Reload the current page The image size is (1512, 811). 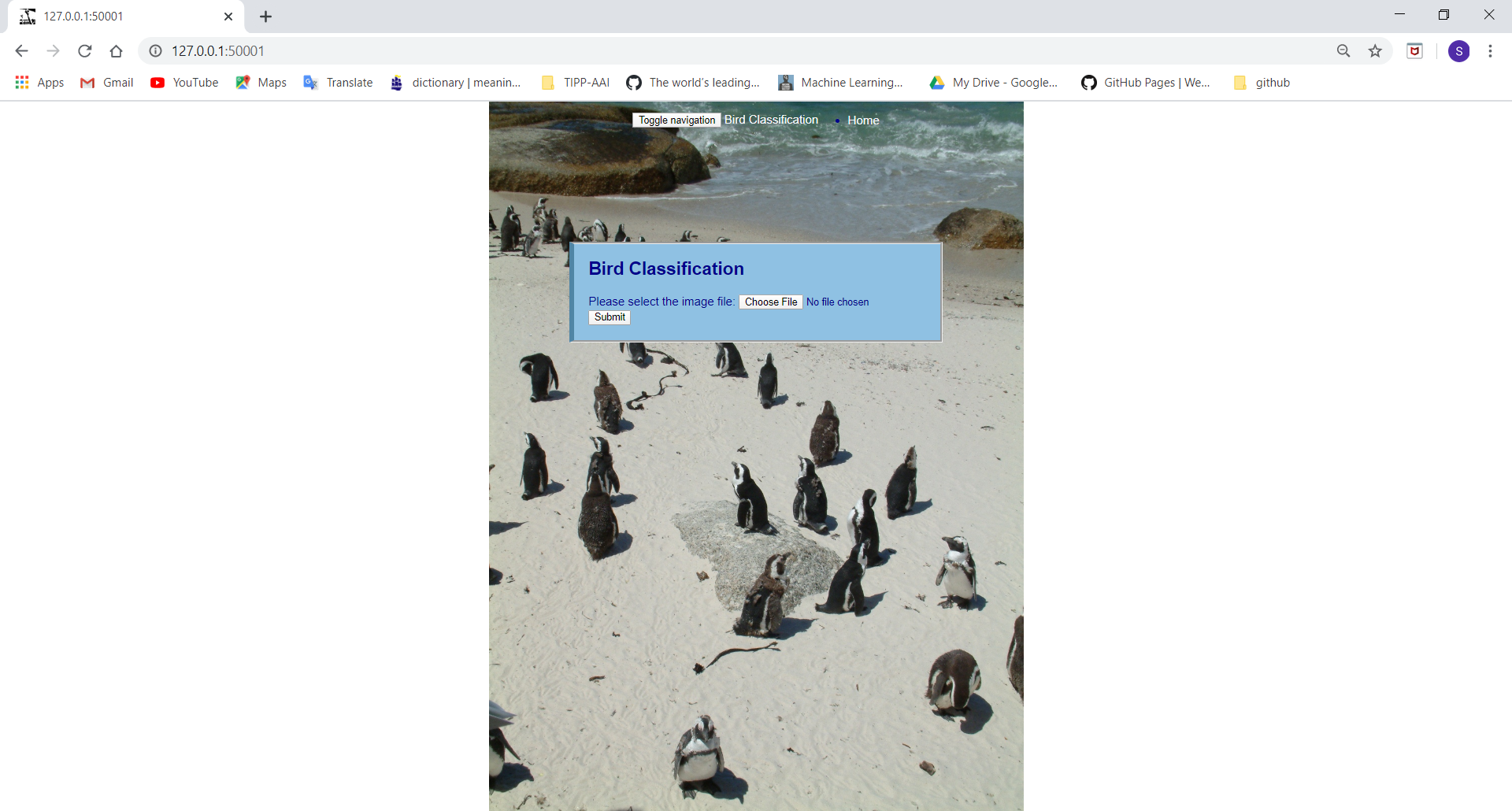tap(84, 51)
